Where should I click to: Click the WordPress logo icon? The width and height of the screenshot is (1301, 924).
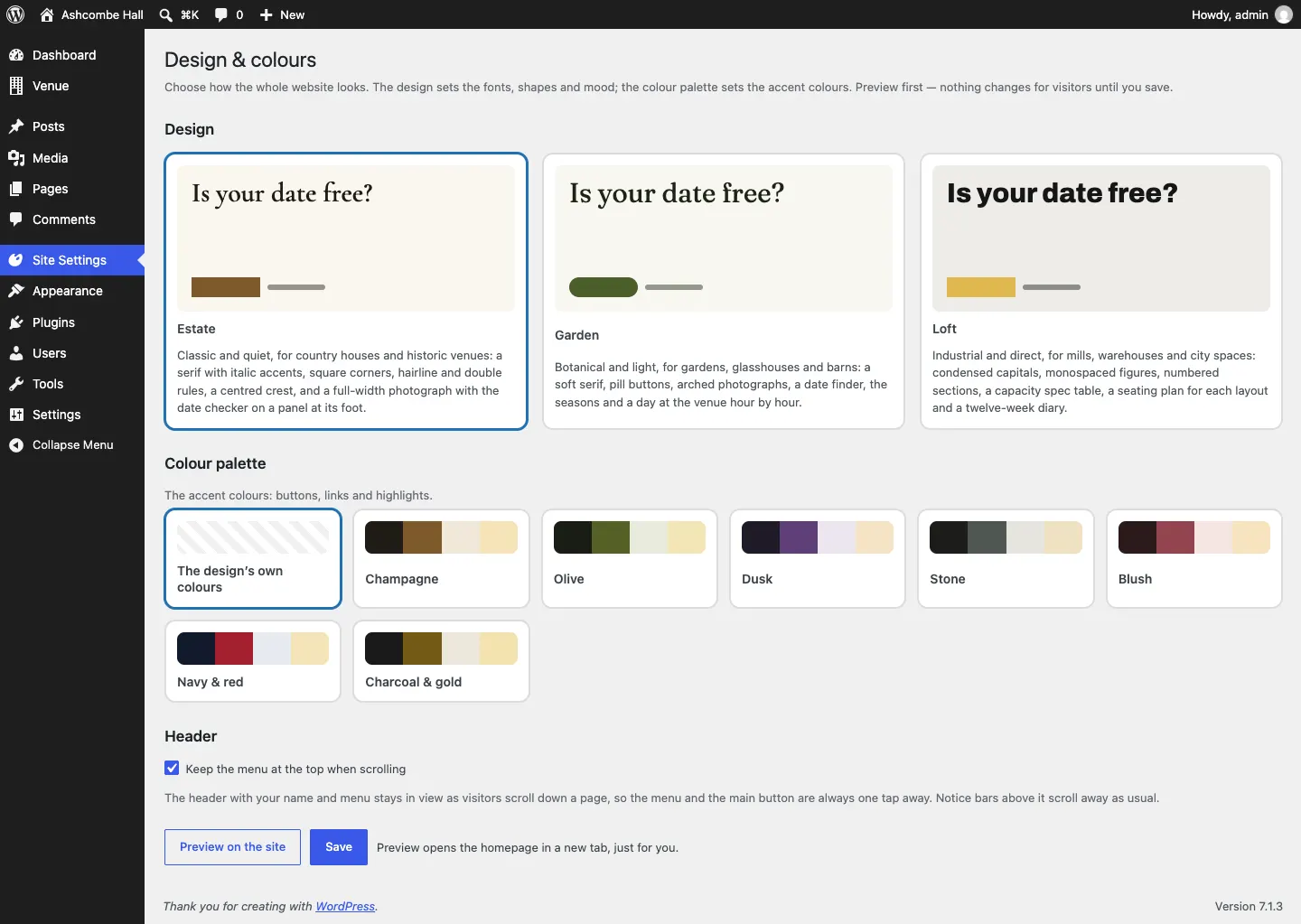pos(15,14)
